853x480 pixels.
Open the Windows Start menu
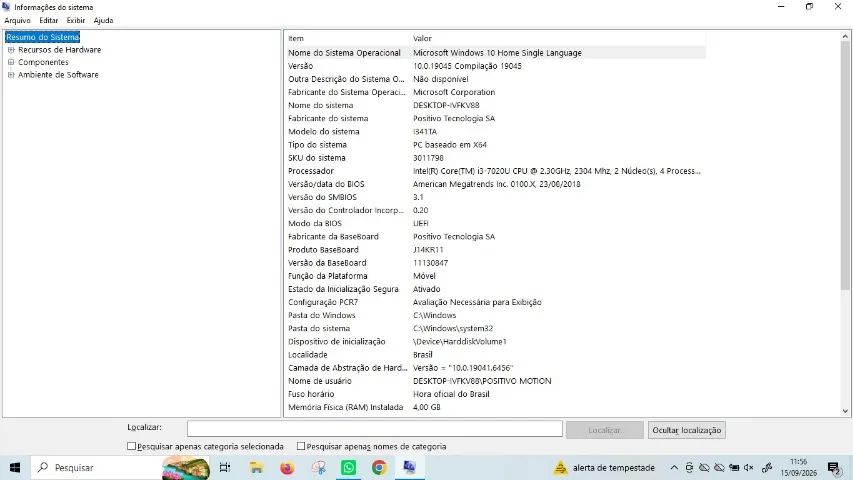click(15, 467)
